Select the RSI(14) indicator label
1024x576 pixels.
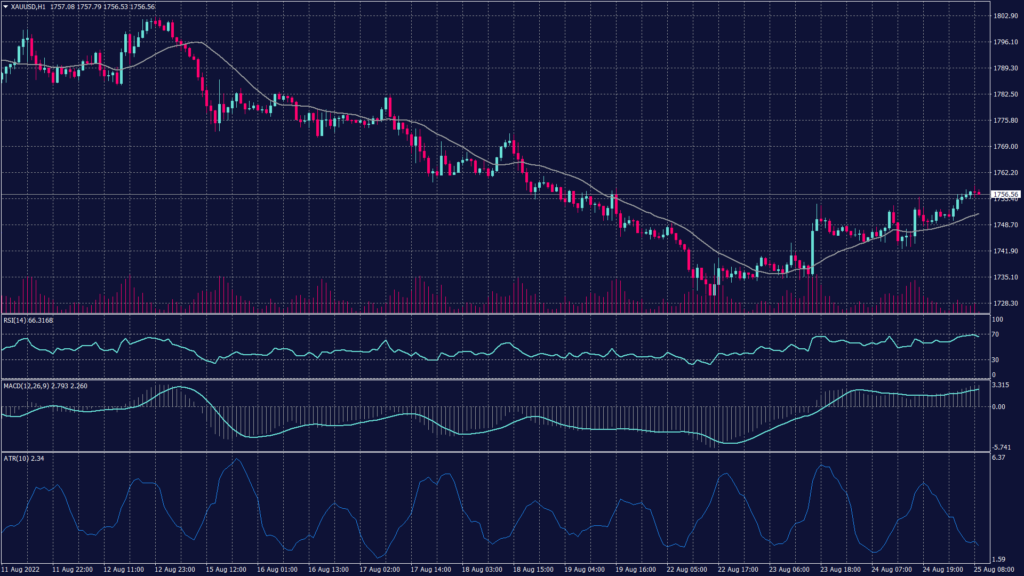(28, 321)
